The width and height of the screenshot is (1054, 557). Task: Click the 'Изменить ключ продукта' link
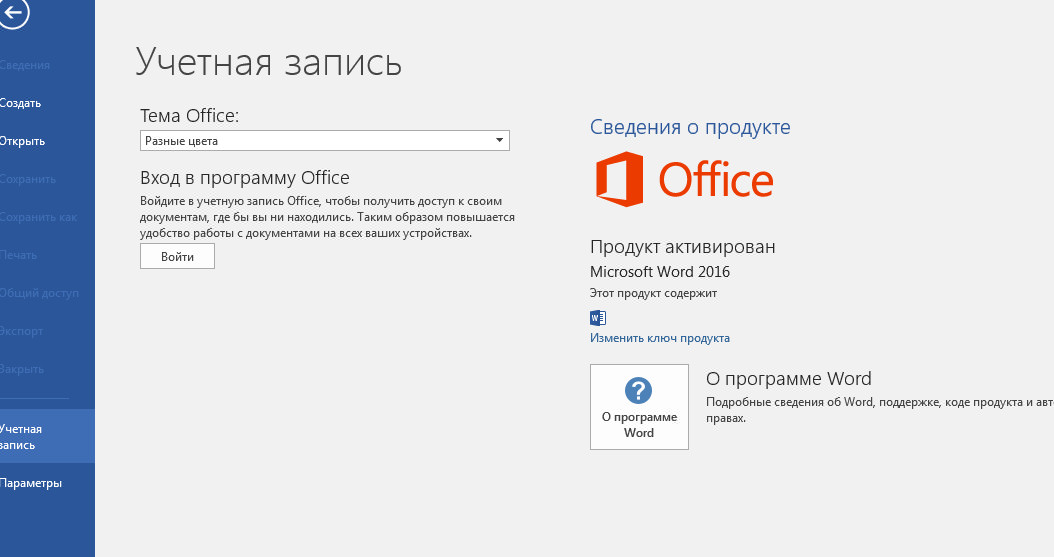point(659,338)
